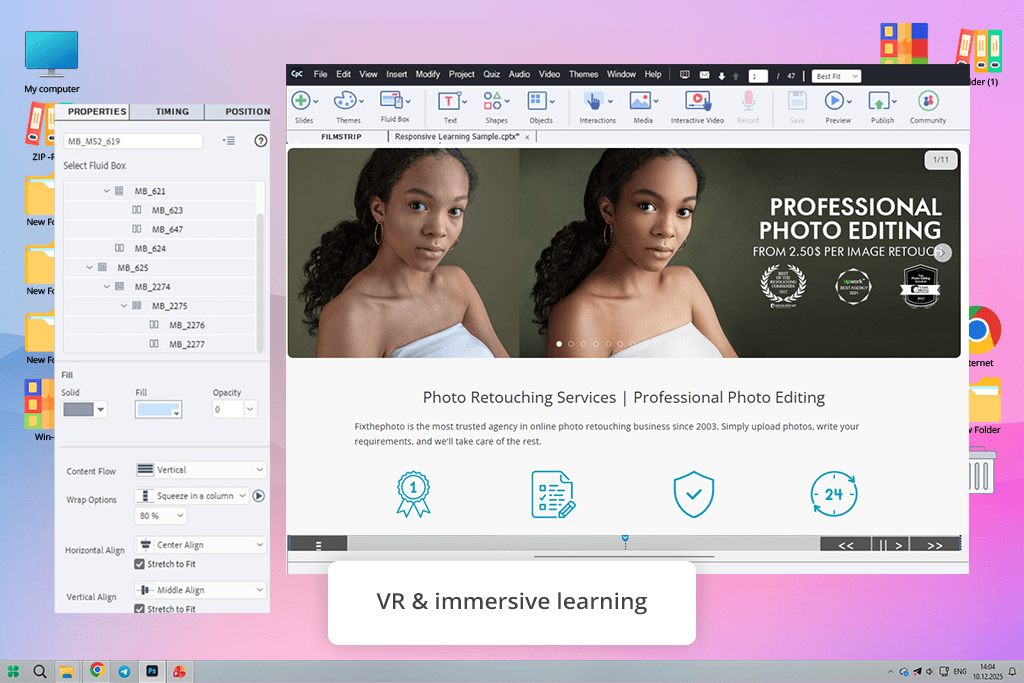Open the Modify menu
The height and width of the screenshot is (683, 1024).
point(428,74)
